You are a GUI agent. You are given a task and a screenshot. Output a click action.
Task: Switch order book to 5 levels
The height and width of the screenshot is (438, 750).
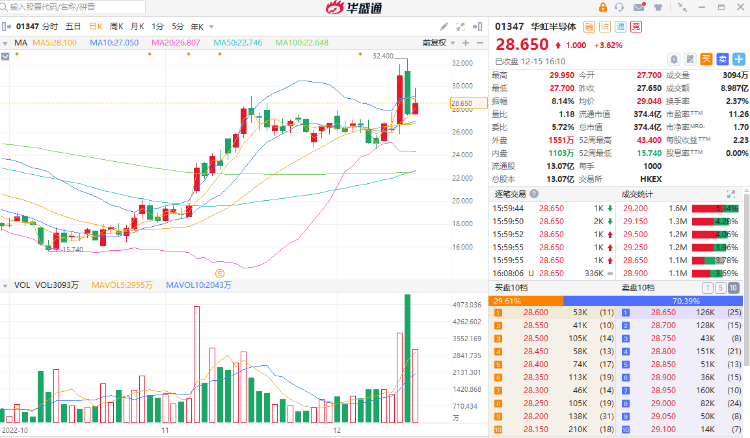point(720,288)
